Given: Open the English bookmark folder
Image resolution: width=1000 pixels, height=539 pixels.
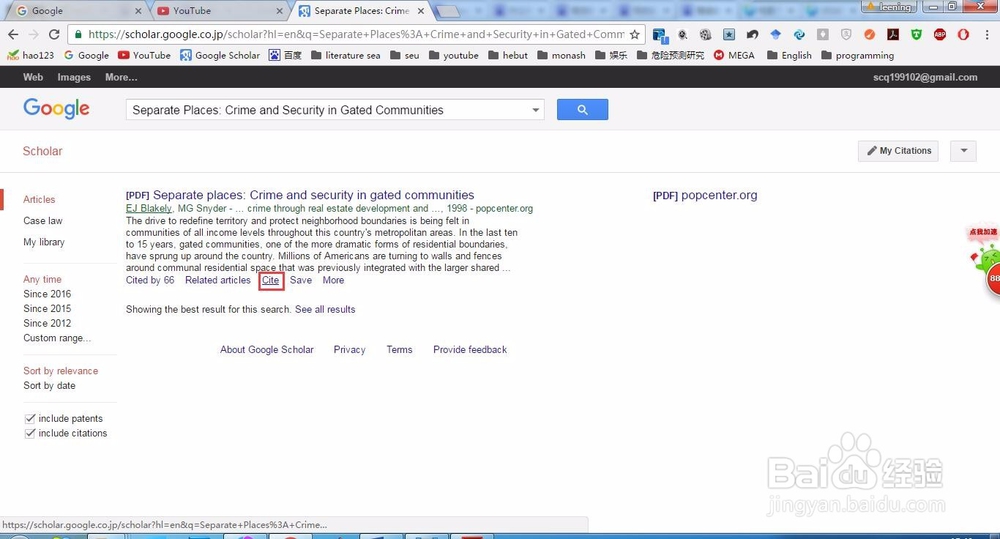Looking at the screenshot, I should 789,55.
